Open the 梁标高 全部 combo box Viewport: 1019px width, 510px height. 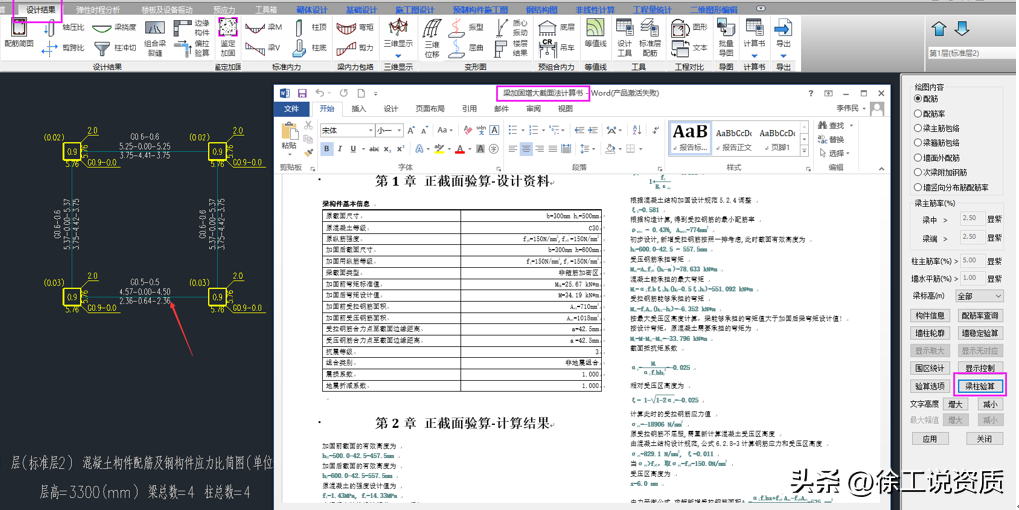(979, 296)
